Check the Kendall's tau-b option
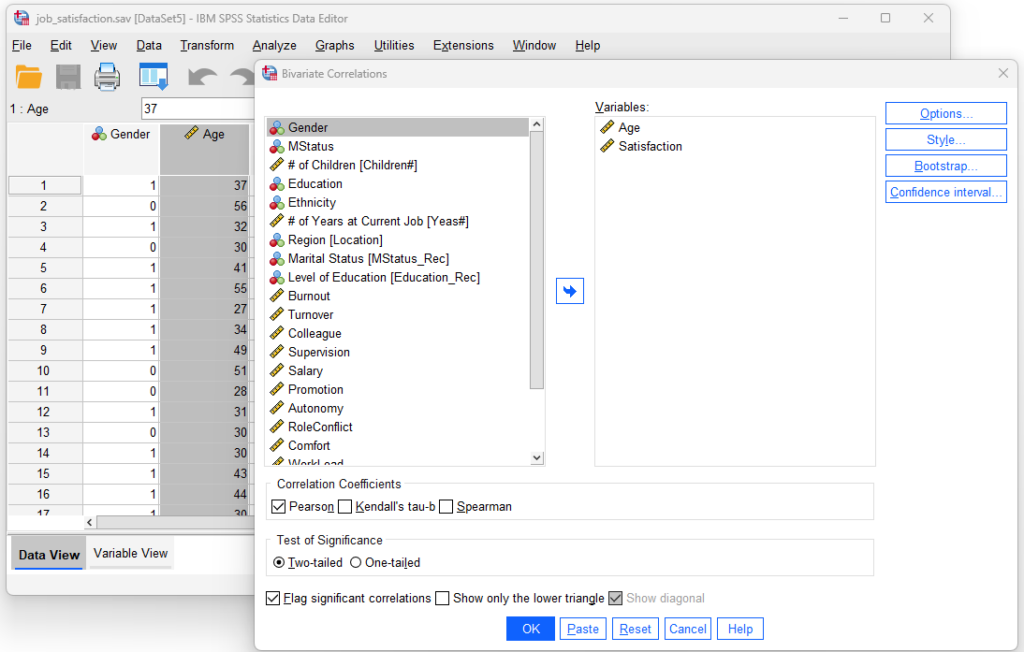The height and width of the screenshot is (652, 1024). tap(345, 506)
